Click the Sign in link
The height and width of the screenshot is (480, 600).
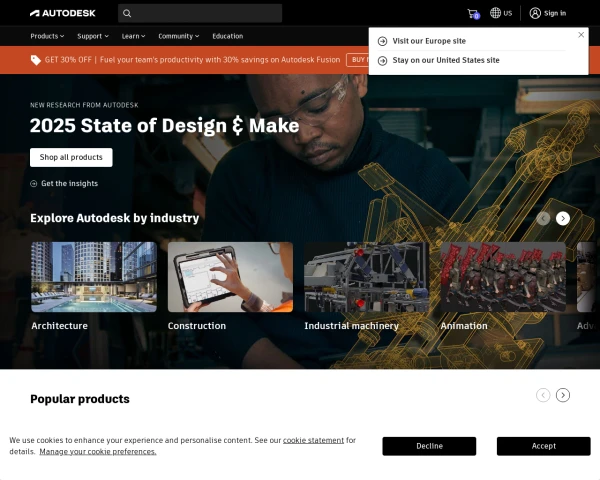pyautogui.click(x=555, y=13)
